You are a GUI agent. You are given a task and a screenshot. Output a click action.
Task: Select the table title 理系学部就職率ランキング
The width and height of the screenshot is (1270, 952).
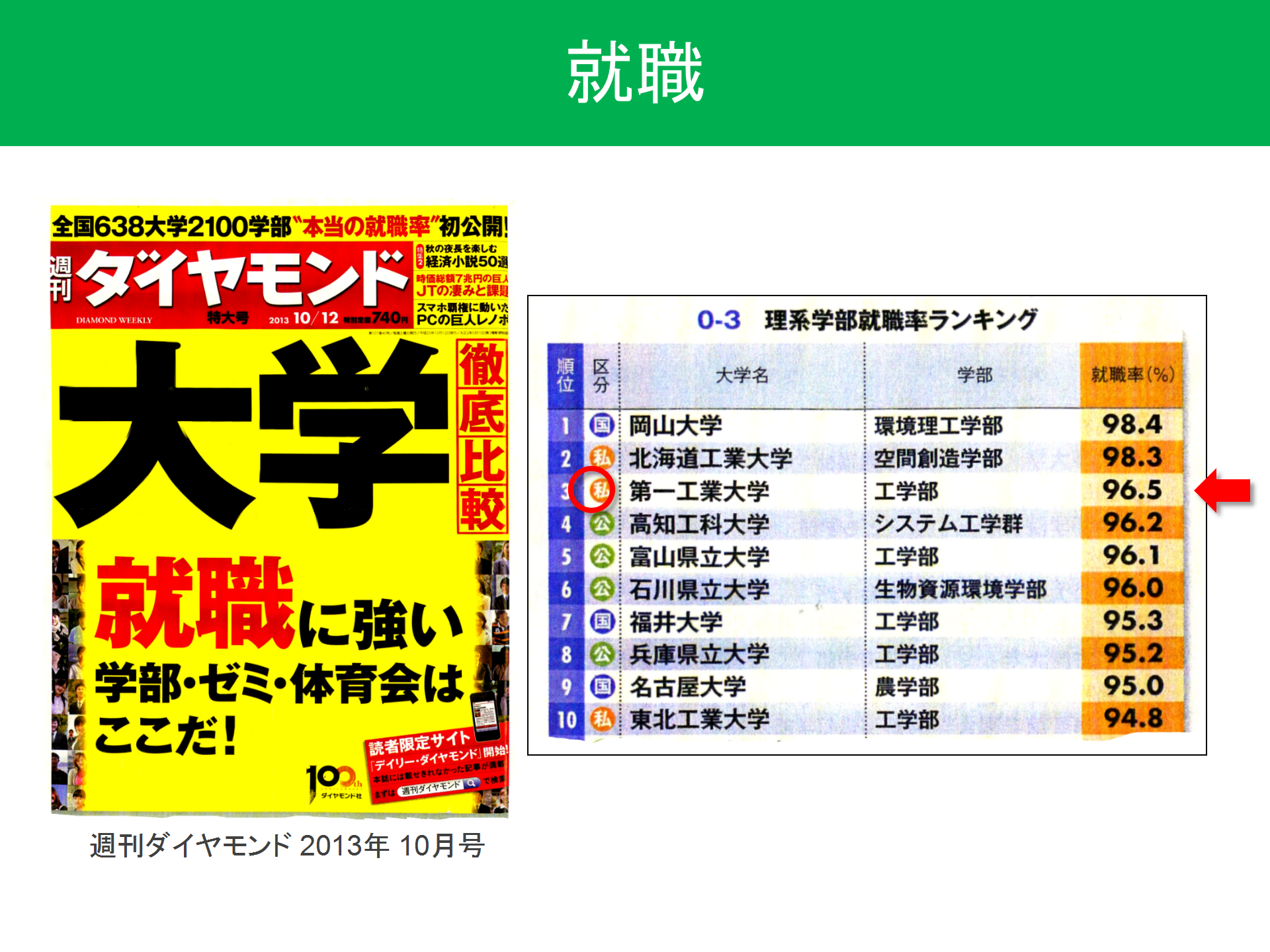click(901, 320)
